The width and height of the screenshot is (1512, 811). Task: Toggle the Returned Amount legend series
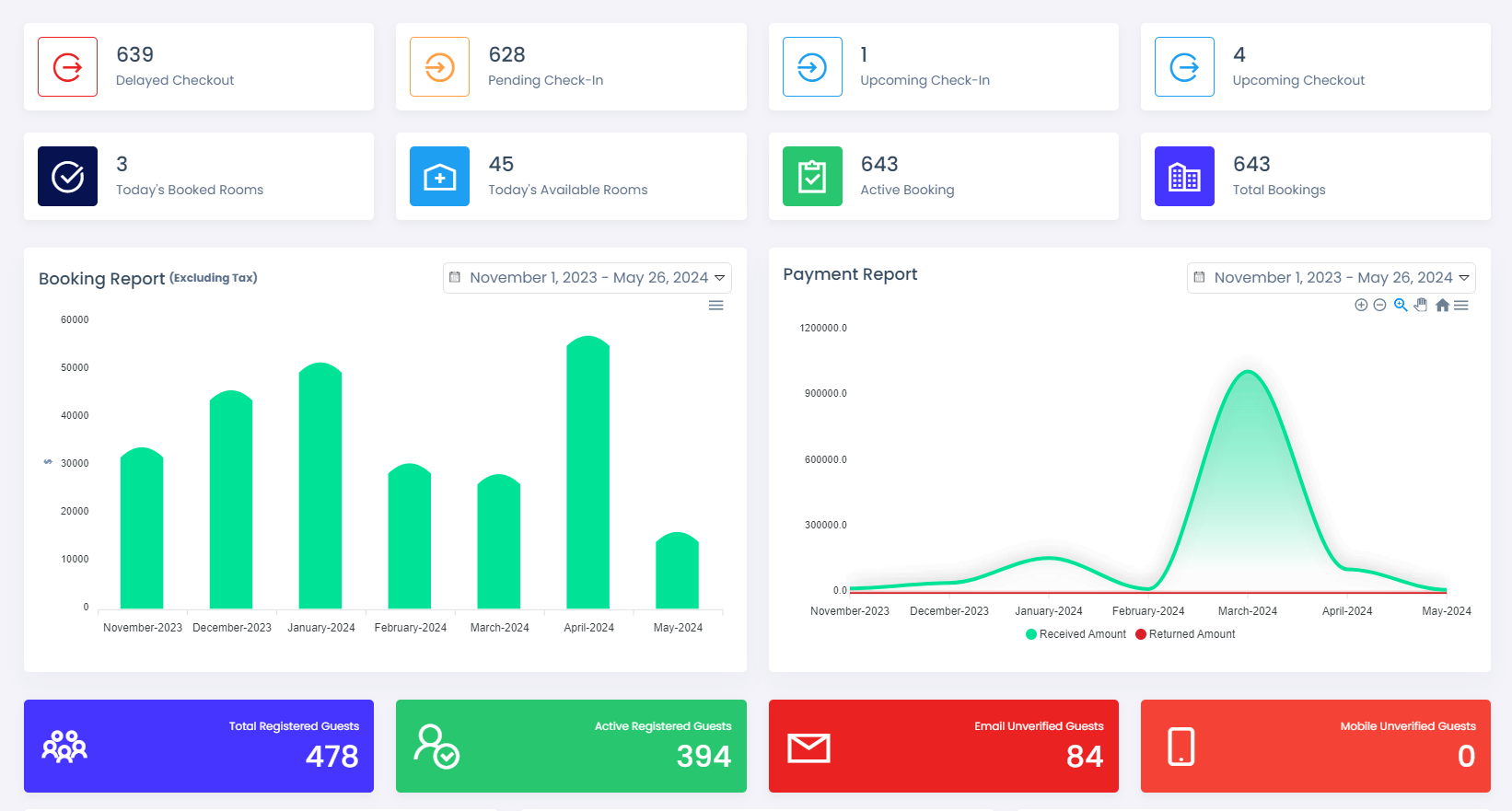(1186, 634)
